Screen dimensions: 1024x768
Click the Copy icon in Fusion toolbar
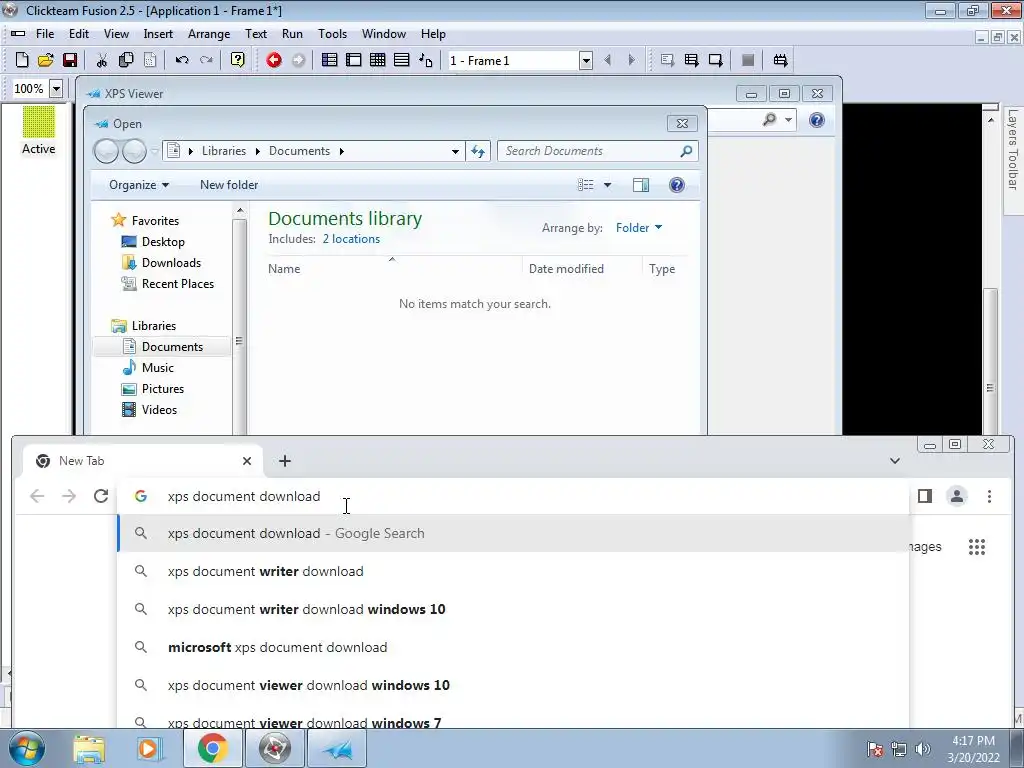tap(126, 60)
